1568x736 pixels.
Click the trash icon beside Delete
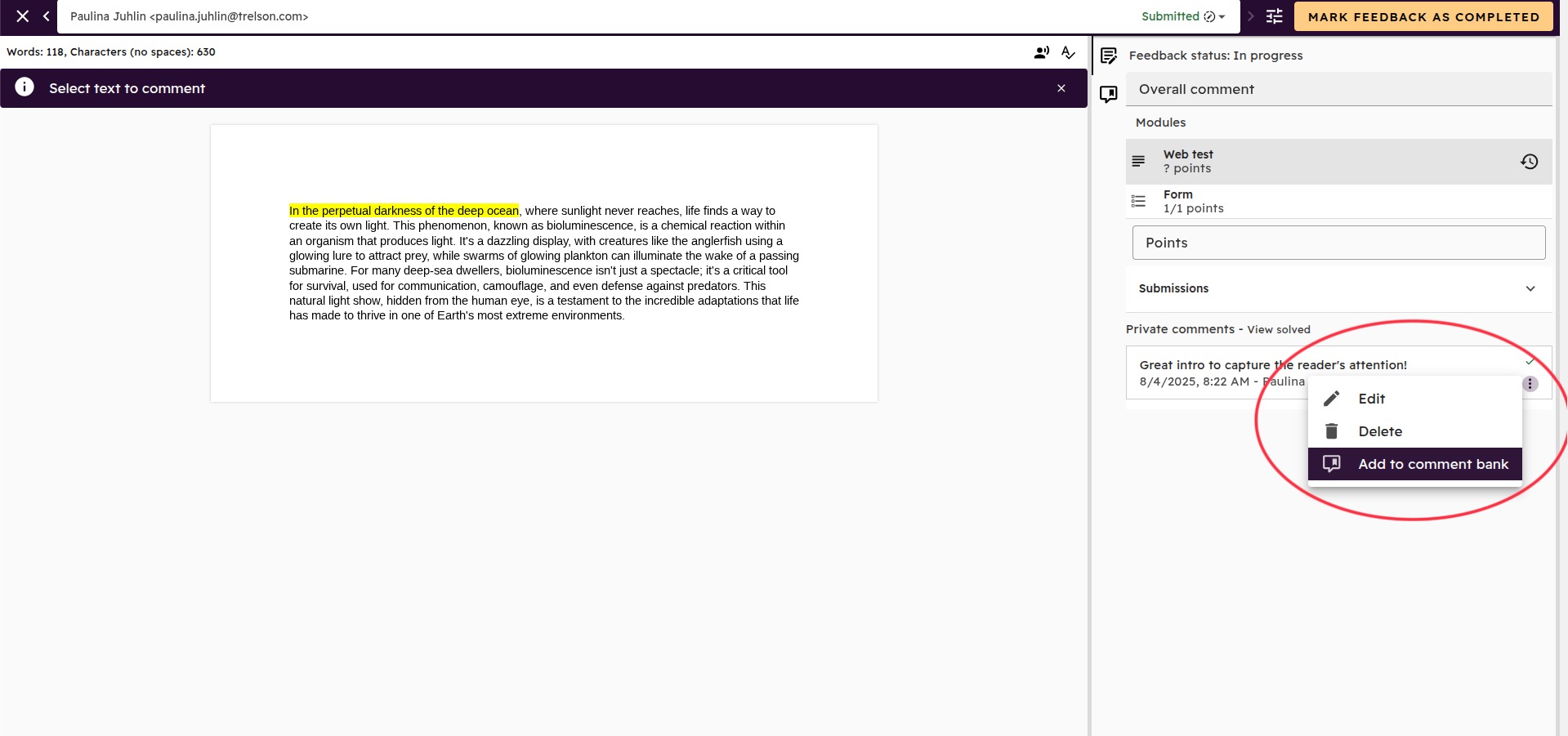click(x=1331, y=431)
